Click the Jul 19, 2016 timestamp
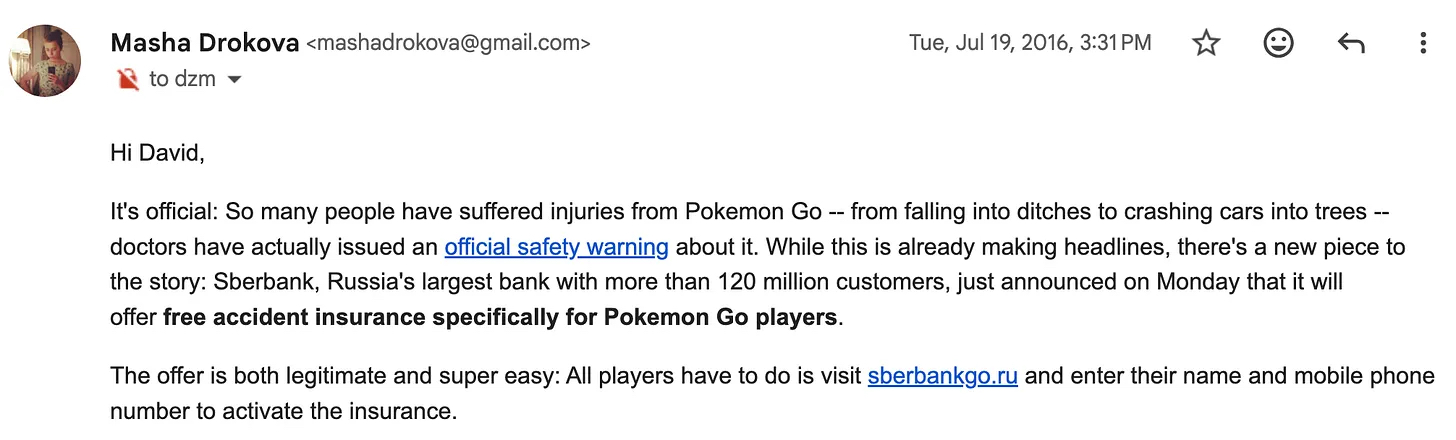Image resolution: width=1456 pixels, height=440 pixels. coord(1029,43)
